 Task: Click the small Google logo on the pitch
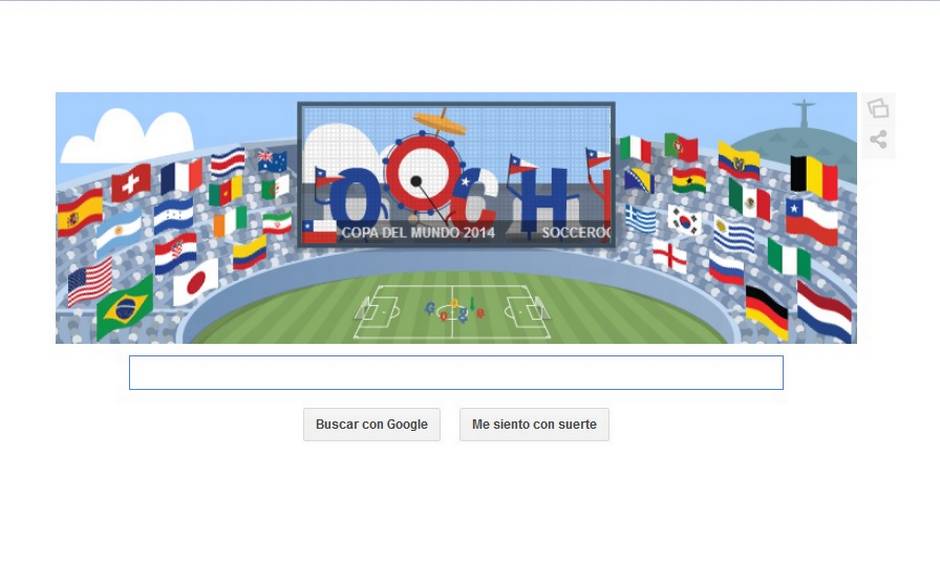[x=455, y=309]
